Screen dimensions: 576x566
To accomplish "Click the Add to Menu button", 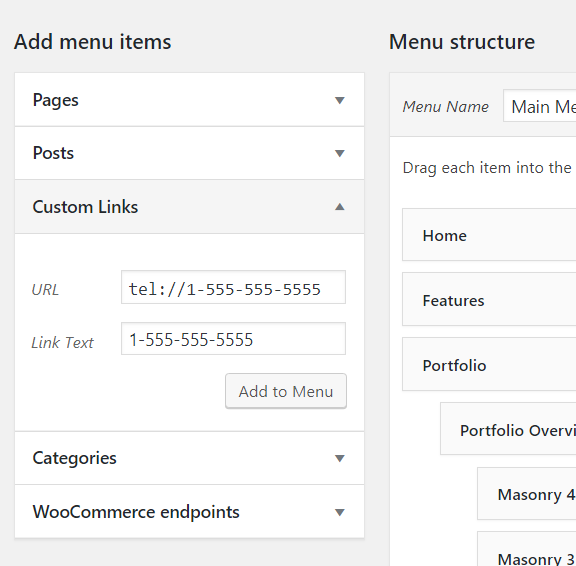I will pos(286,391).
